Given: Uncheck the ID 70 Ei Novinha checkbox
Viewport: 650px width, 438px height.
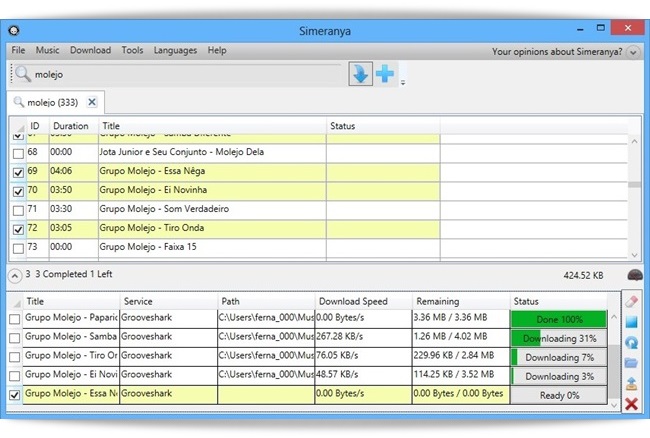Looking at the screenshot, I should 18,191.
